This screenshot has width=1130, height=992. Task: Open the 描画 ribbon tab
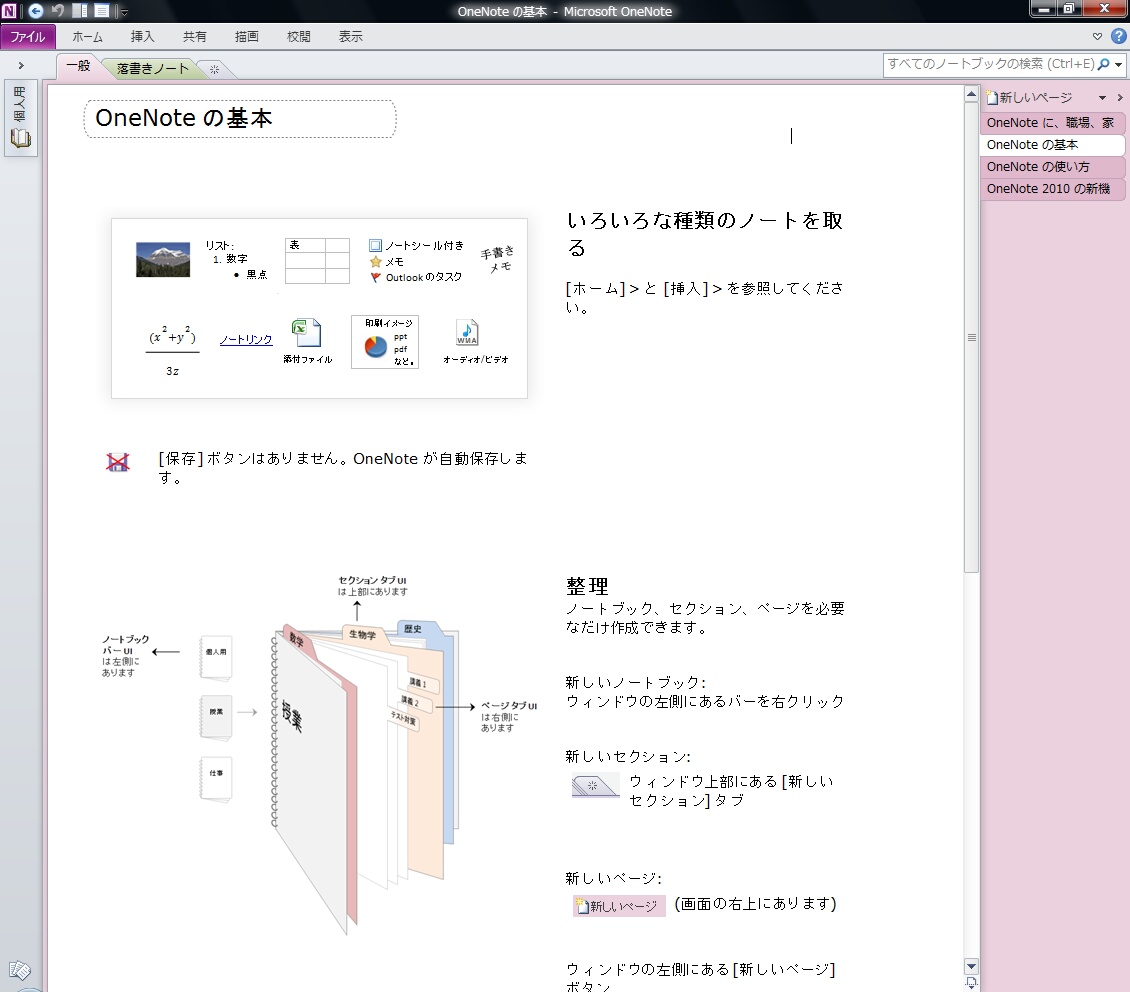coord(246,37)
